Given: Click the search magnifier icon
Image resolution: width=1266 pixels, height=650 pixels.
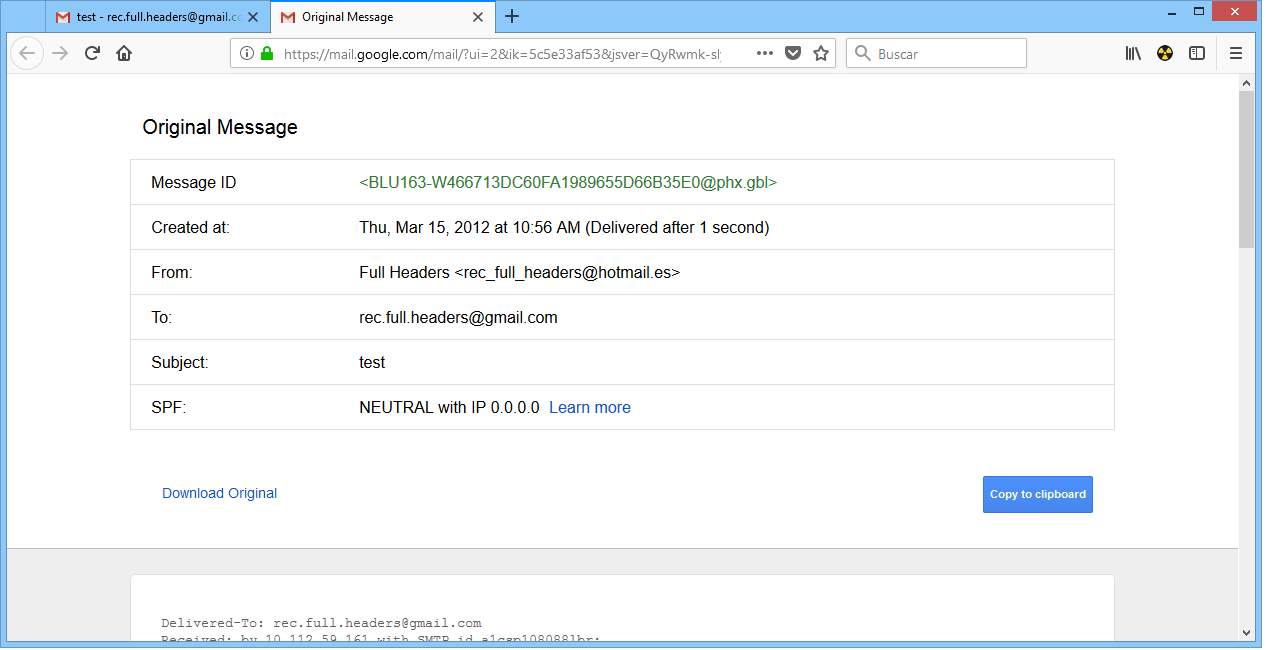Looking at the screenshot, I should click(x=863, y=54).
